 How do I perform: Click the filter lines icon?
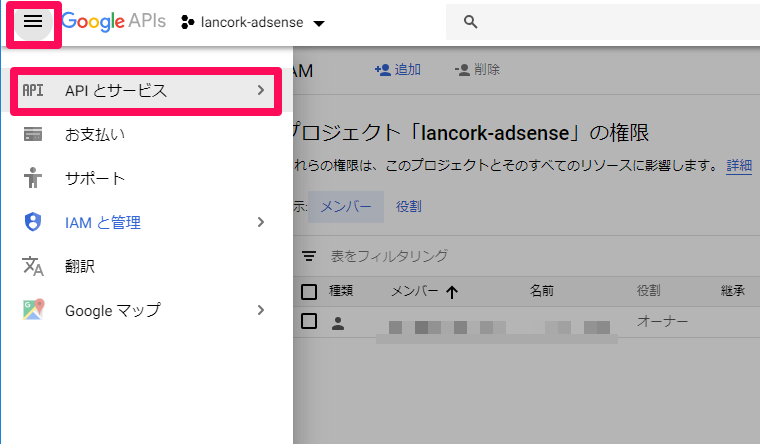[x=309, y=256]
